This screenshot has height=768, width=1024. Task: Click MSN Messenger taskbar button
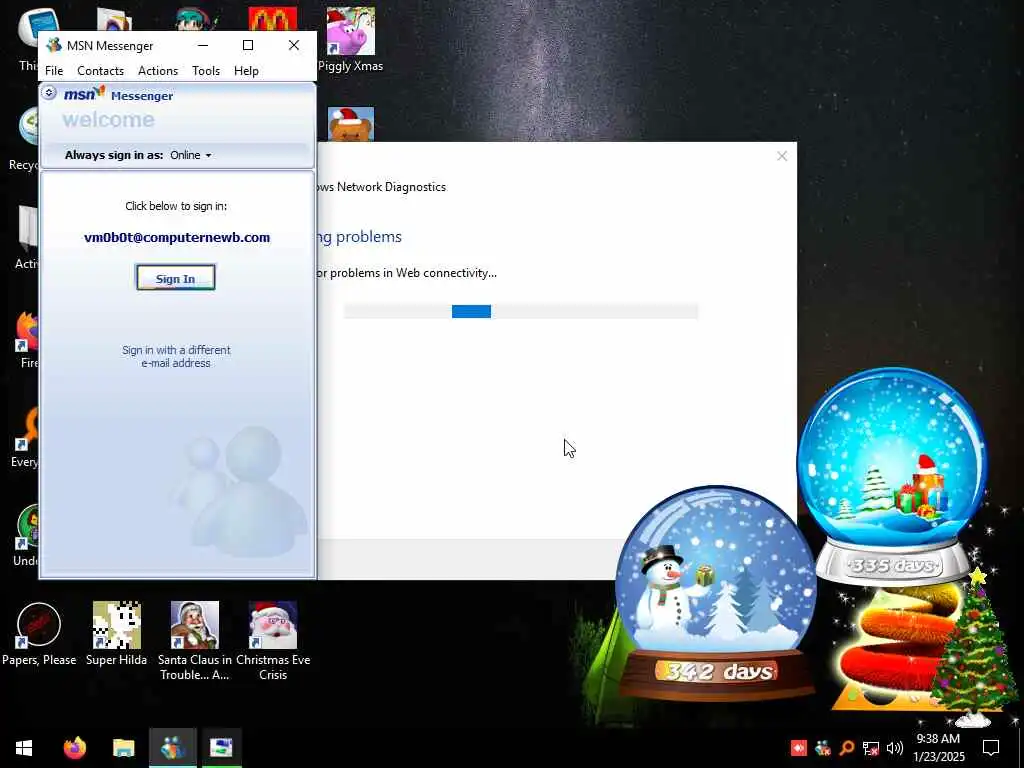tap(172, 748)
